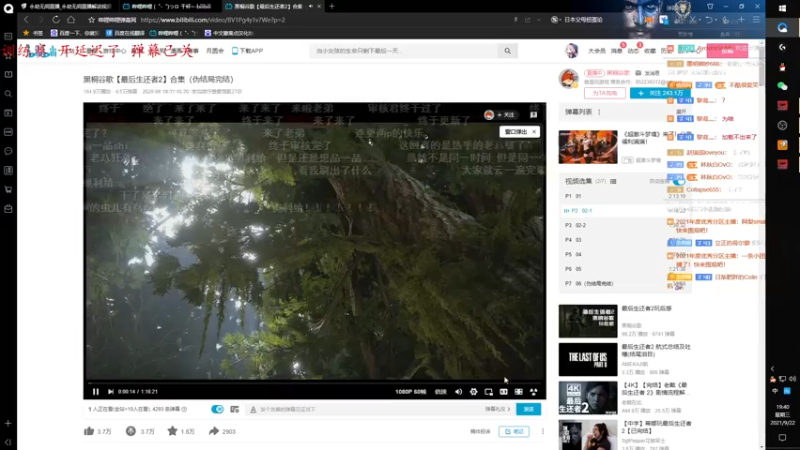Viewport: 800px width, 450px height.
Task: Click the browser address bar URL
Action: pos(212,20)
